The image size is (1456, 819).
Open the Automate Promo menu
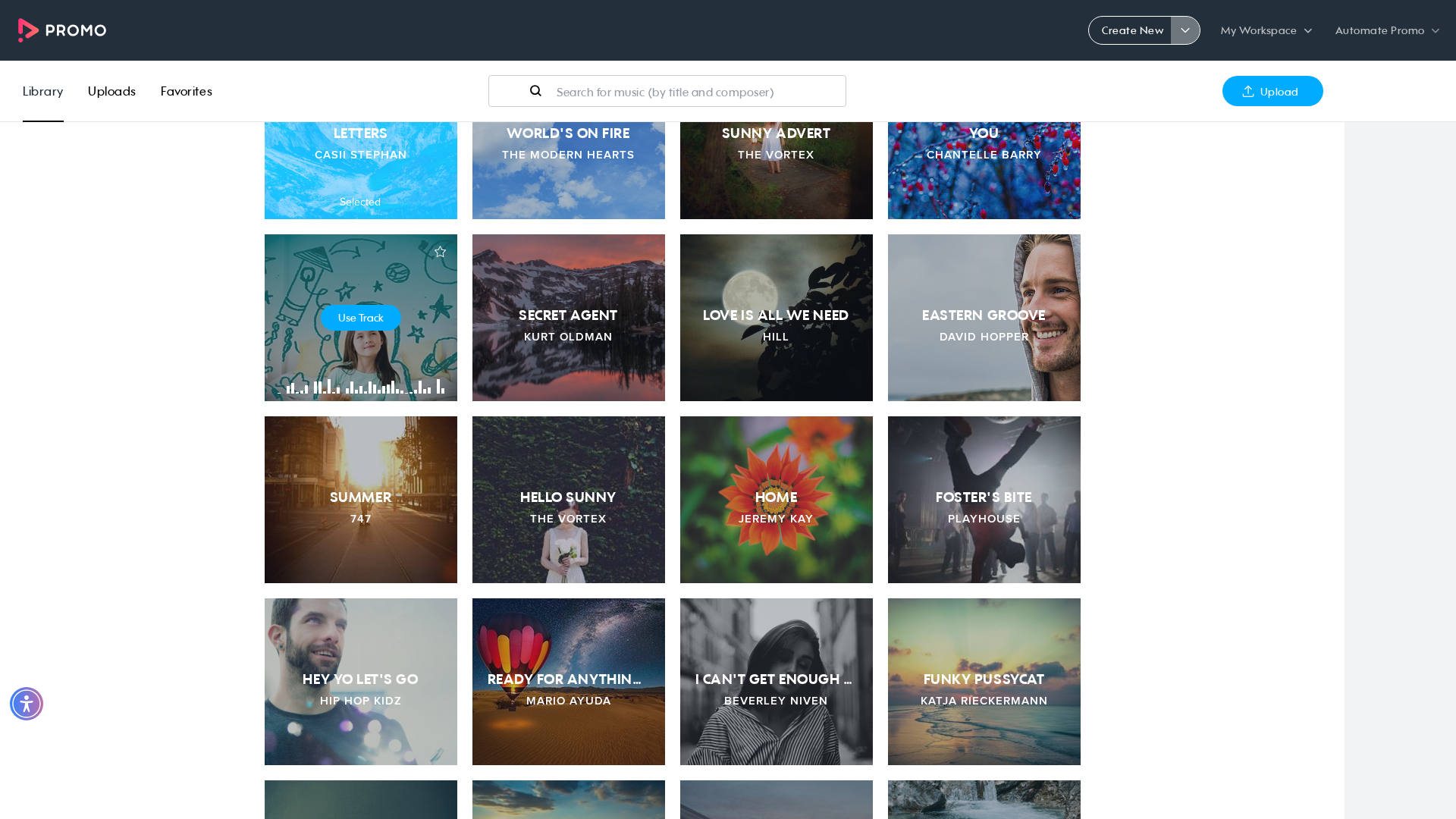(1387, 30)
